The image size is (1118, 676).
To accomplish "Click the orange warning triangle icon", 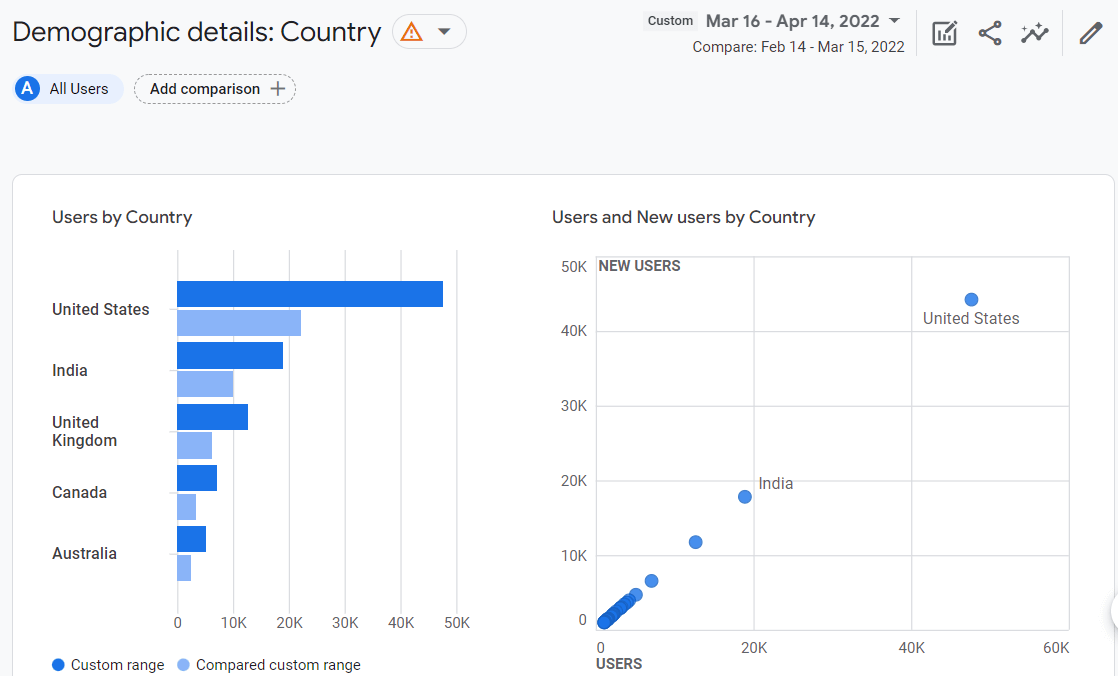I will 411,32.
